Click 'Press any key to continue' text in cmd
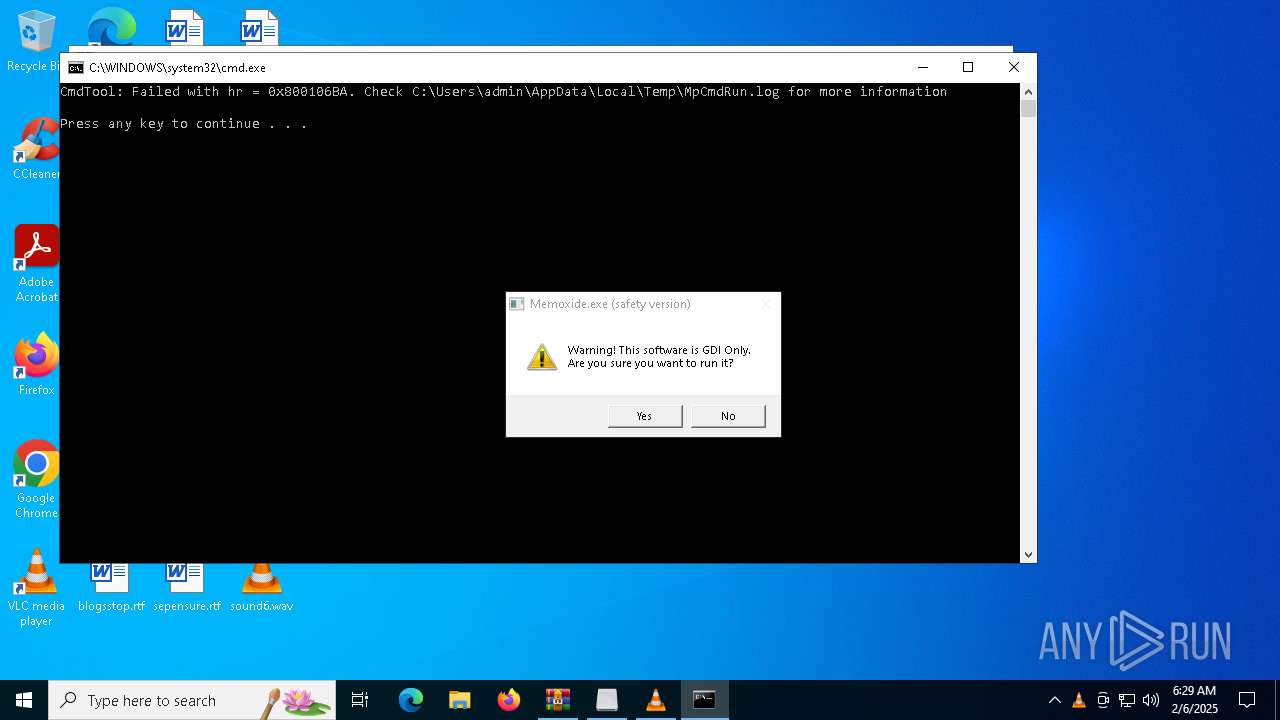The height and width of the screenshot is (720, 1280). coord(184,124)
